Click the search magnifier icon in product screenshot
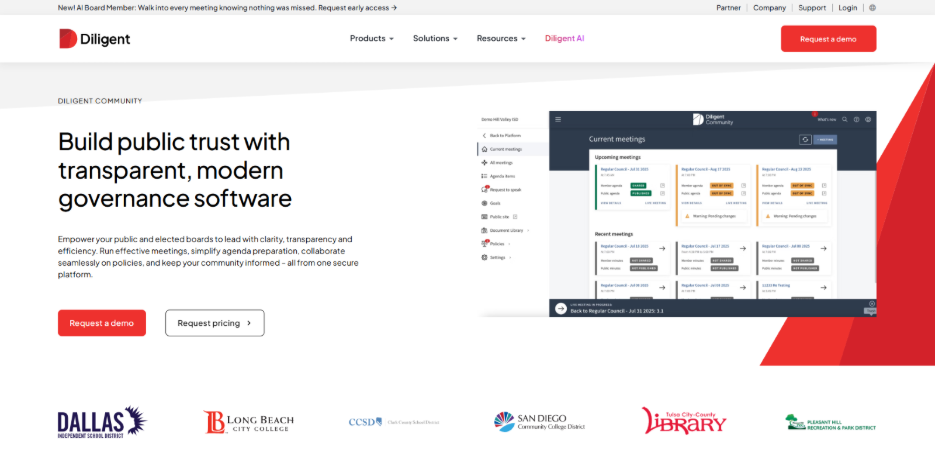The width and height of the screenshot is (936, 463). coord(845,119)
